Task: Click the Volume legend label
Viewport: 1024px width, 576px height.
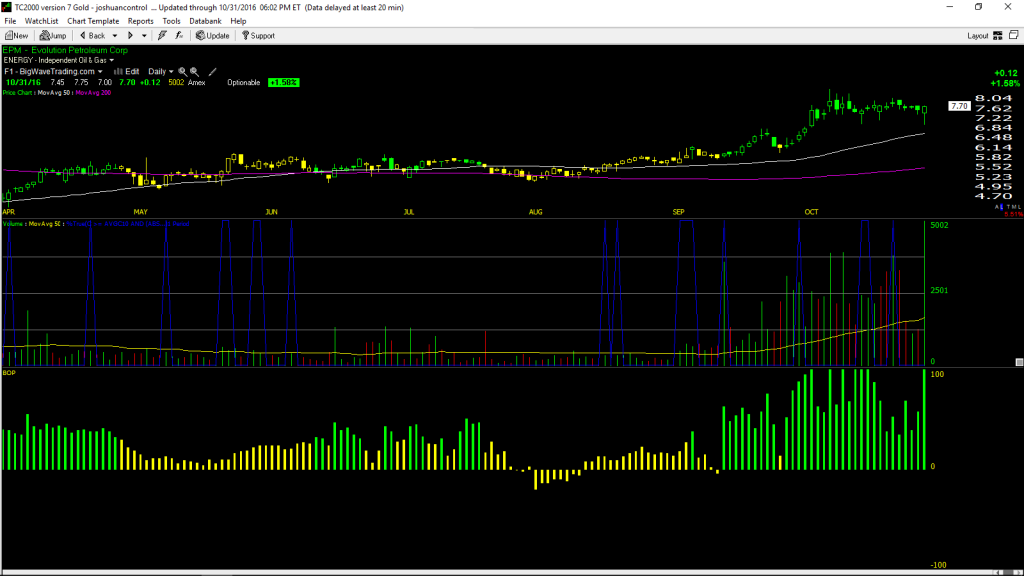Action: (x=13, y=224)
